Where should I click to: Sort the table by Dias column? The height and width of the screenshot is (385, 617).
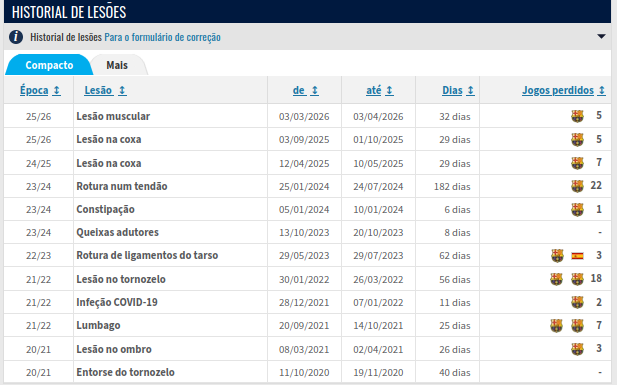pyautogui.click(x=458, y=90)
